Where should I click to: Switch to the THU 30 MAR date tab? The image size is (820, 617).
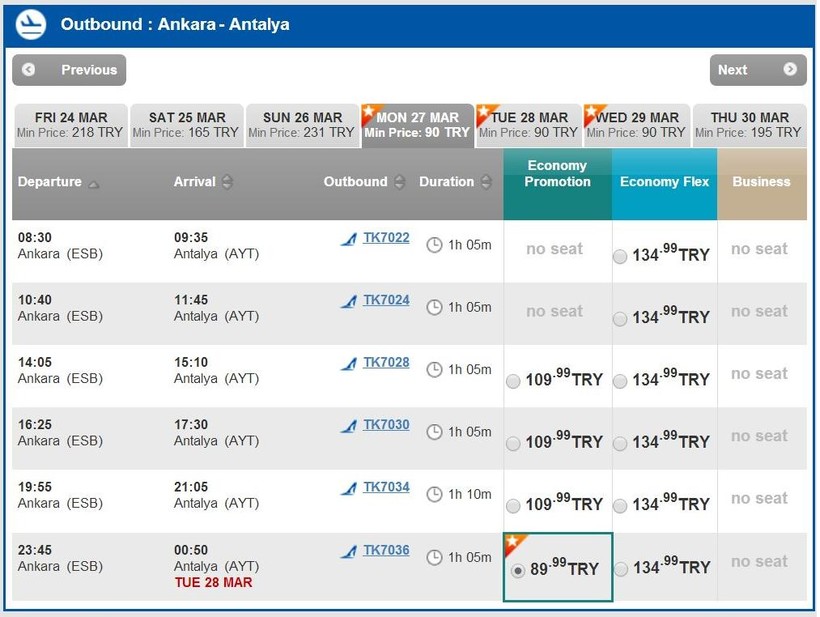point(749,125)
